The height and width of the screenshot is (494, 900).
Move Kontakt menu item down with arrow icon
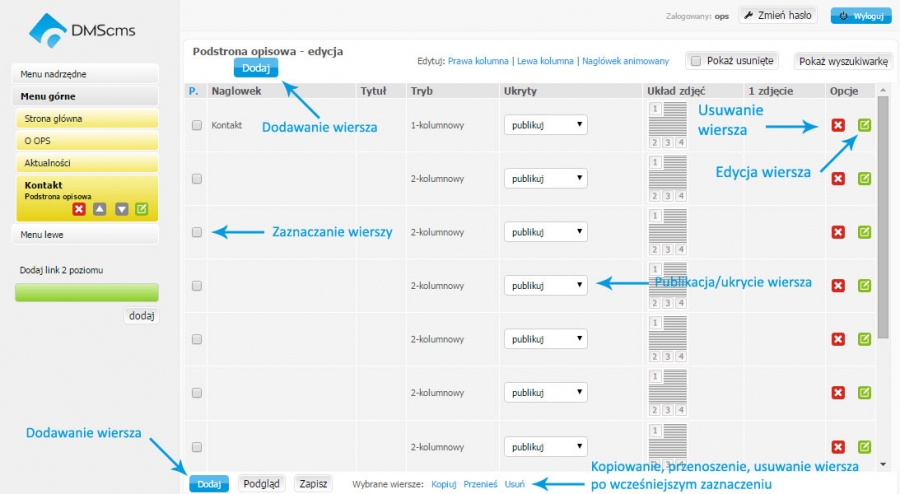click(x=121, y=209)
